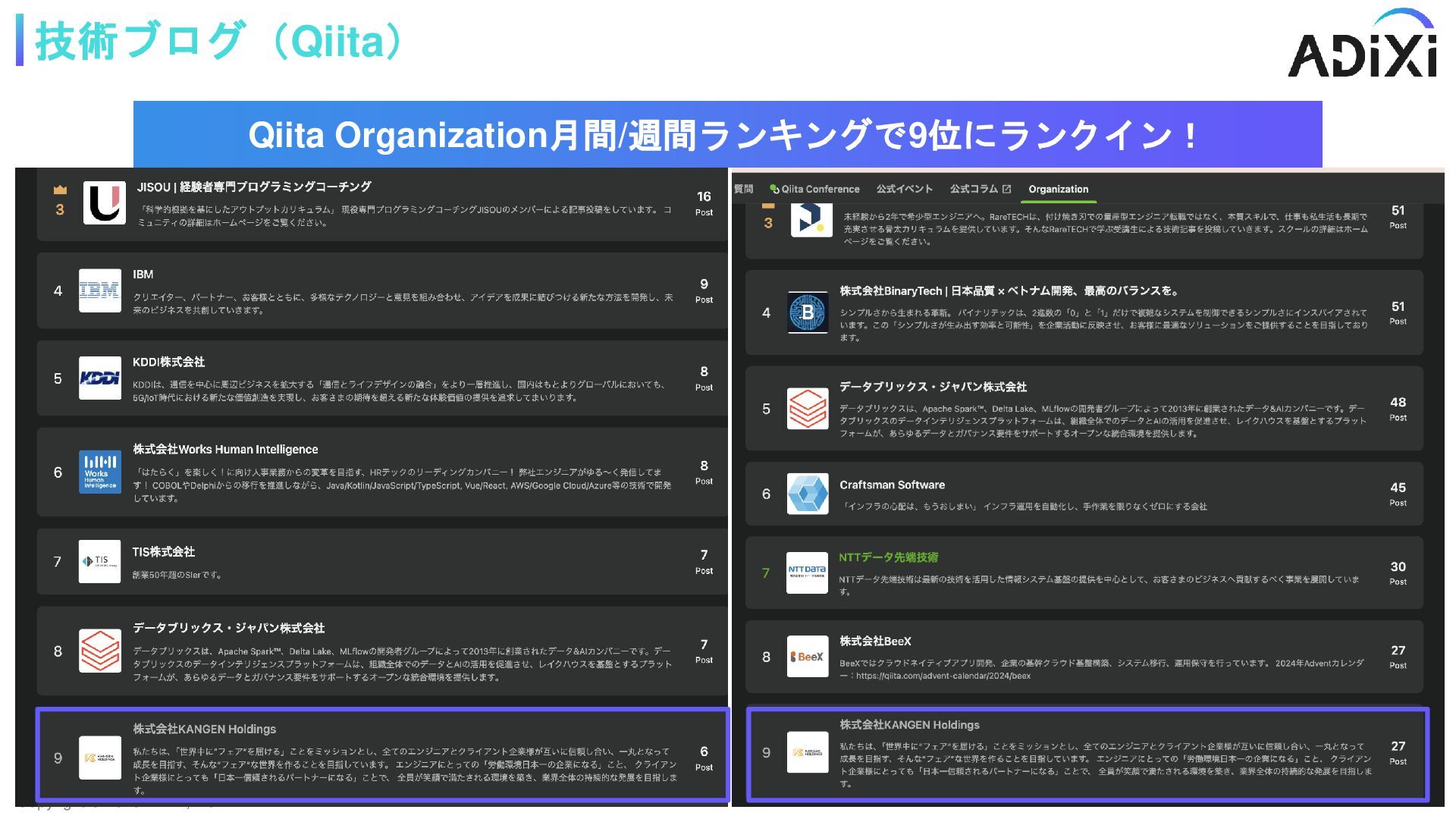Click the KANGEN Holdings logo with 27 posts

tap(807, 752)
